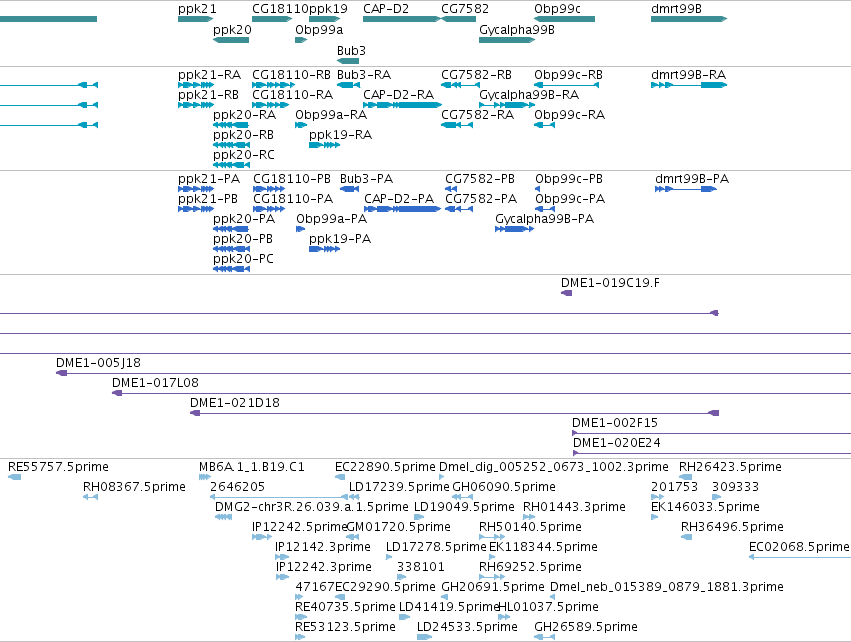Select the CAP-D2 gene bar
This screenshot has height=642, width=851.
click(402, 19)
